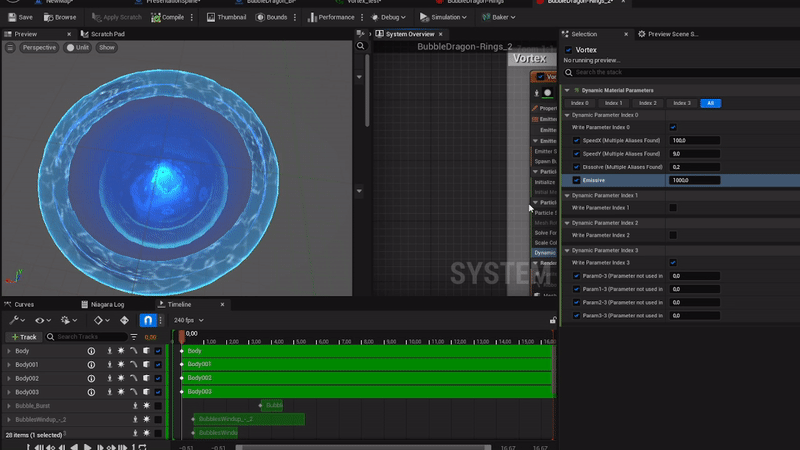
Task: Click the Body003 track cube renderer icon
Action: point(146,392)
